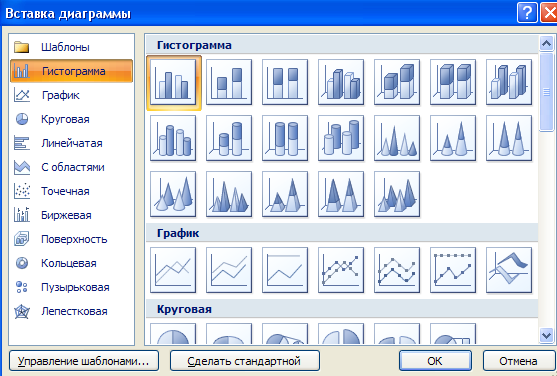This screenshot has height=376, width=557.
Task: Confirm the dialog with the OK button
Action: click(435, 361)
